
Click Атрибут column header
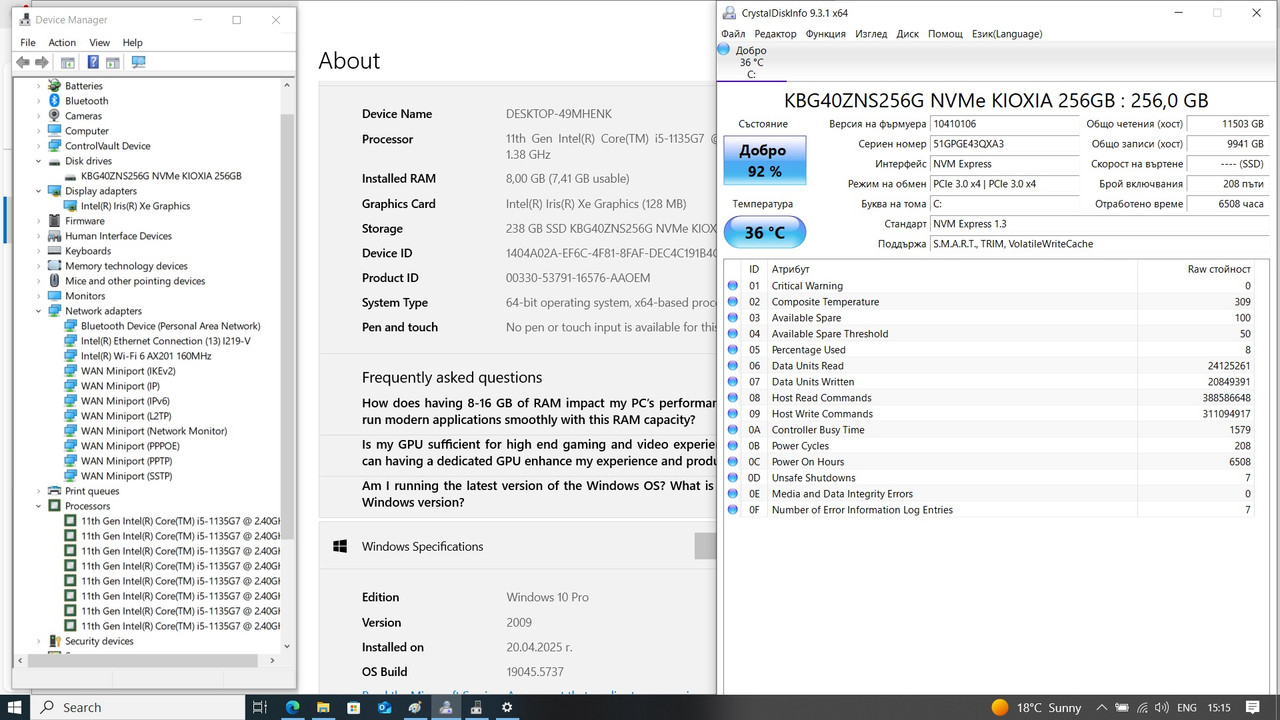pyautogui.click(x=790, y=269)
